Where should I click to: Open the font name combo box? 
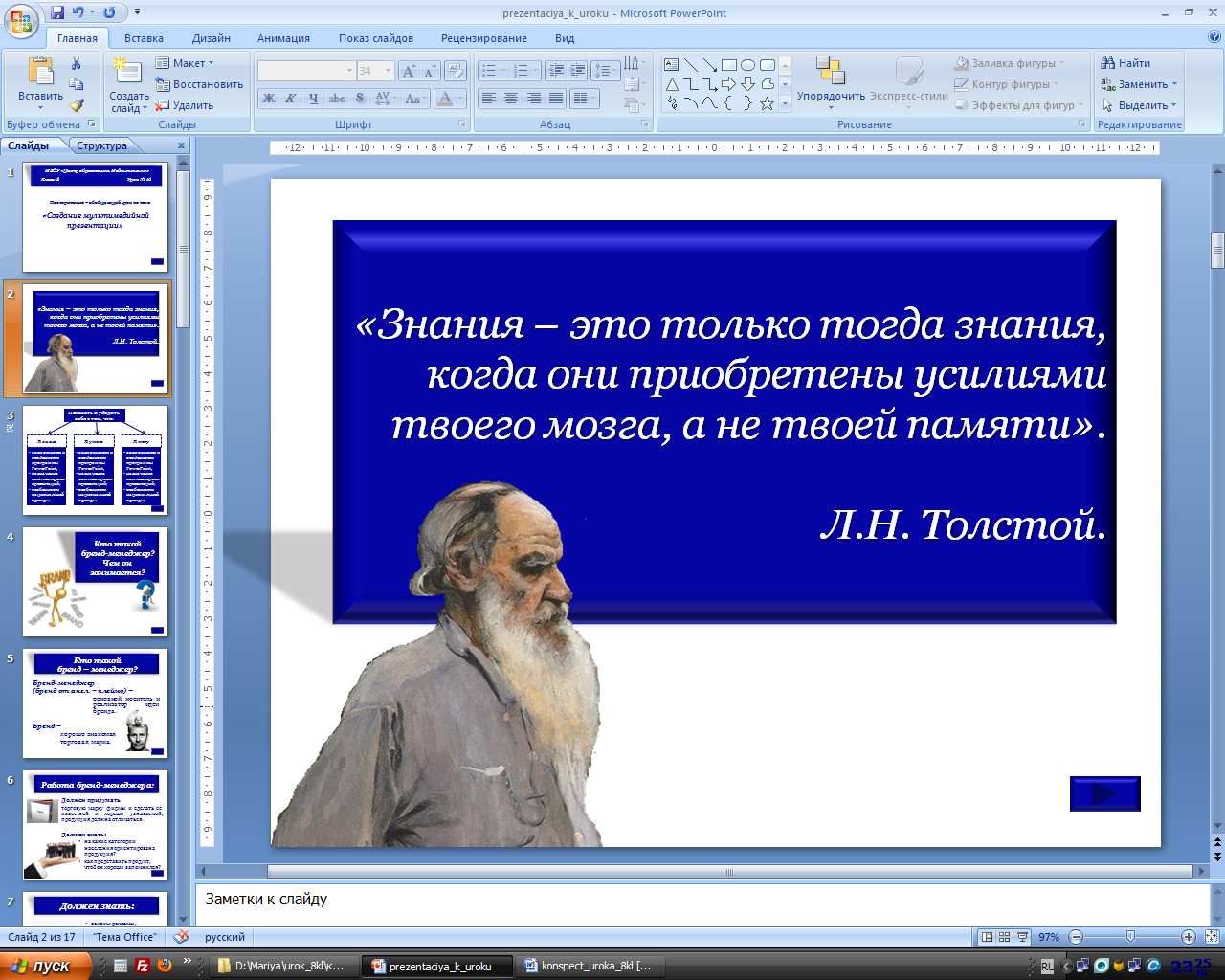[306, 71]
